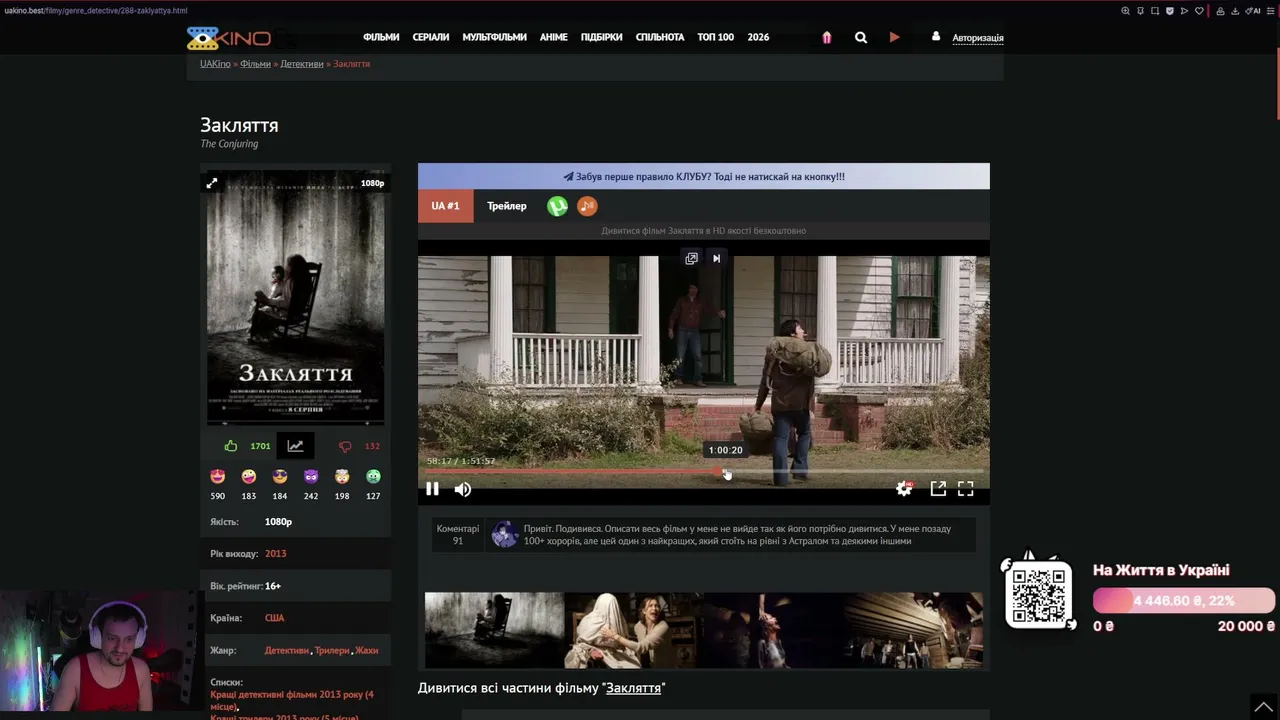Click the red play icon in header
The image size is (1280, 720).
pyautogui.click(x=894, y=37)
